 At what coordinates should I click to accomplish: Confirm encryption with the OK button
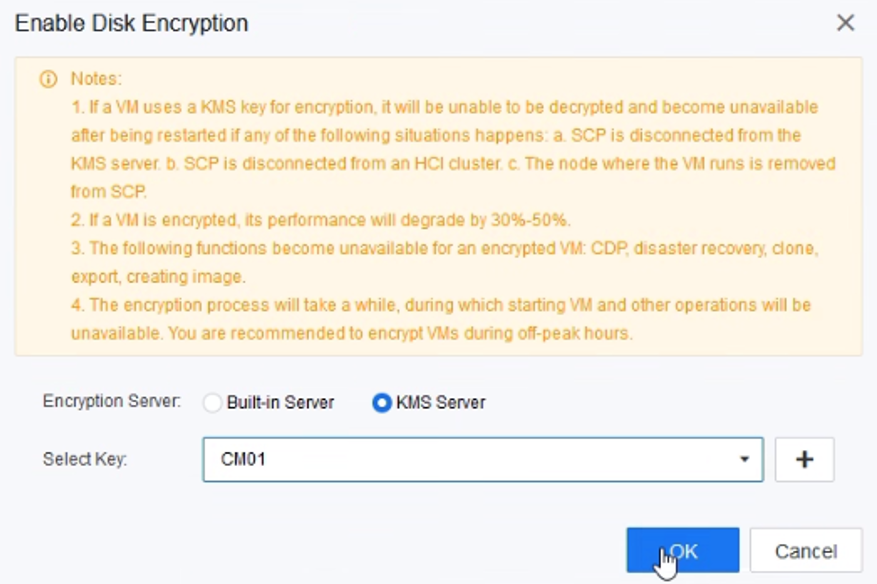pos(683,550)
